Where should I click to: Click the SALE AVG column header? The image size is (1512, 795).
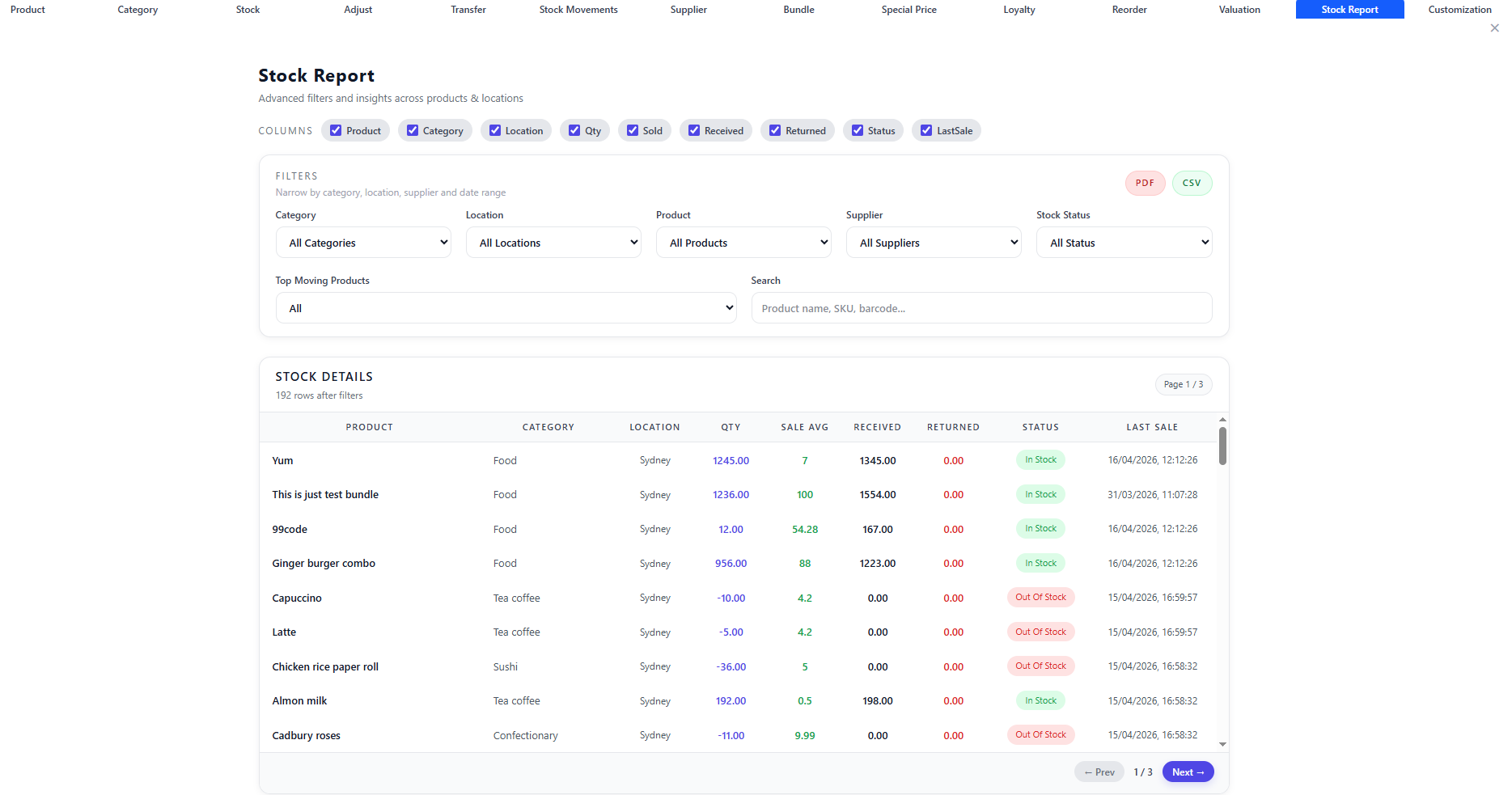(x=804, y=427)
